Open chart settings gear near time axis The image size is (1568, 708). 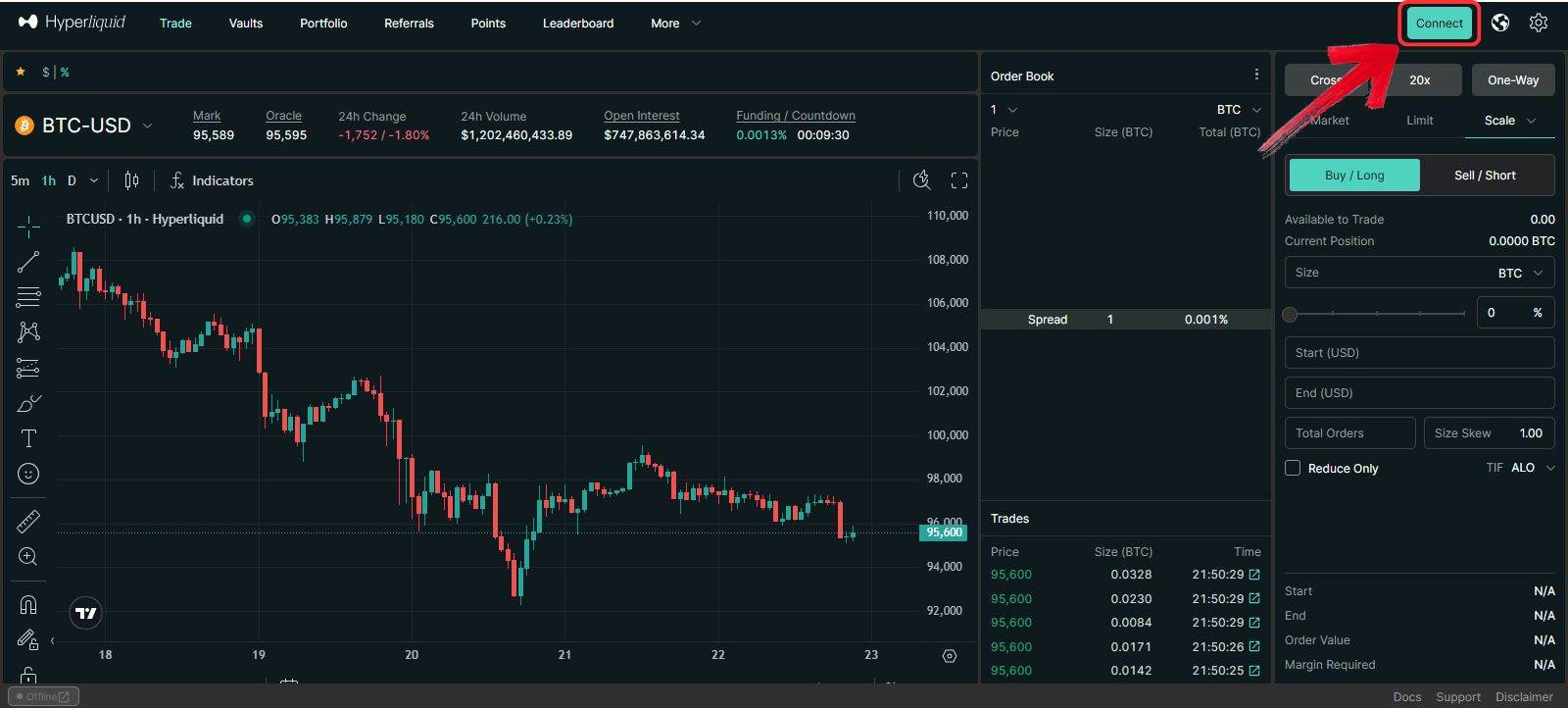click(949, 656)
